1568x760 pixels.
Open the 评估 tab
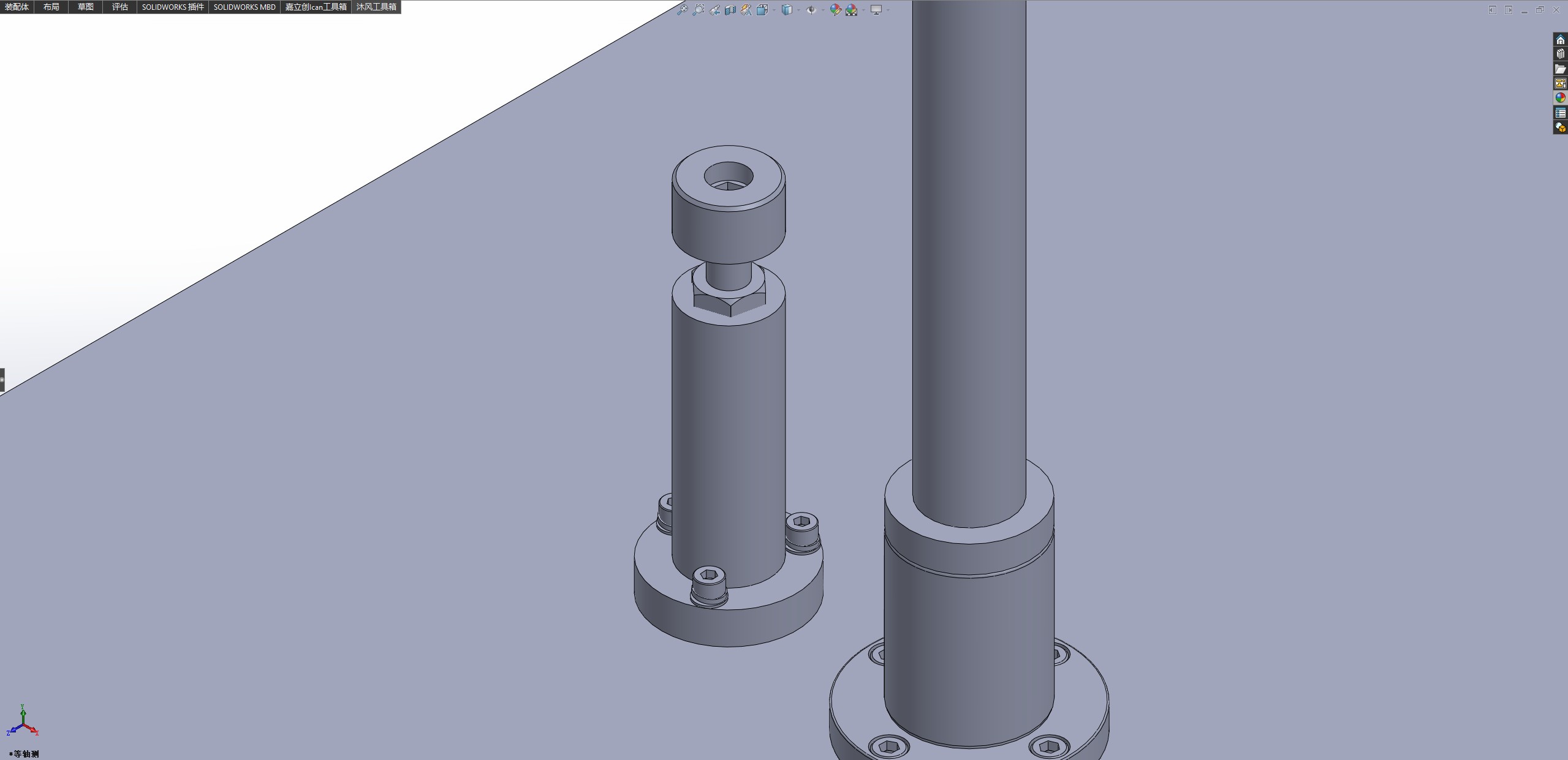pos(120,7)
